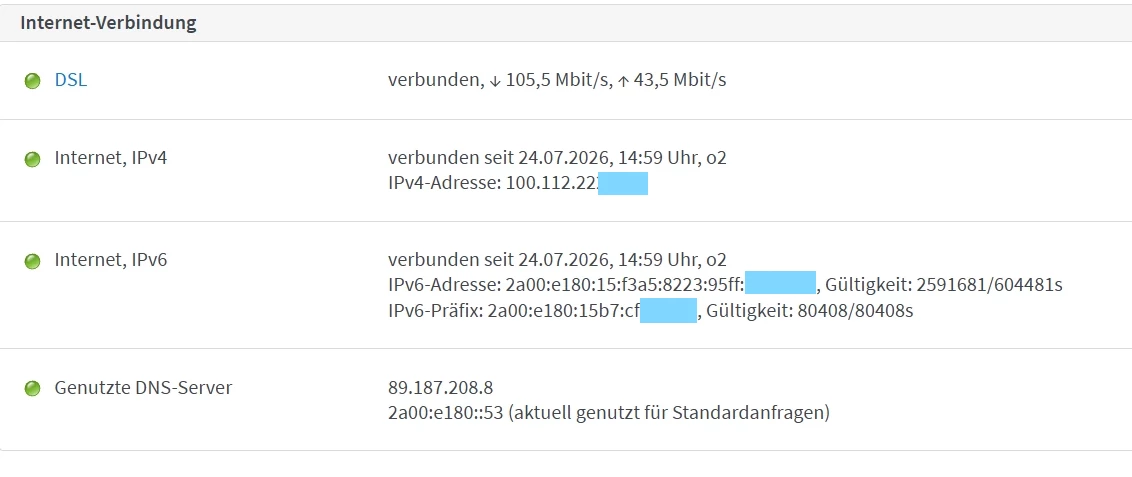Click the Internet, IPv6 label
This screenshot has height=477, width=1132.
pyautogui.click(x=110, y=260)
